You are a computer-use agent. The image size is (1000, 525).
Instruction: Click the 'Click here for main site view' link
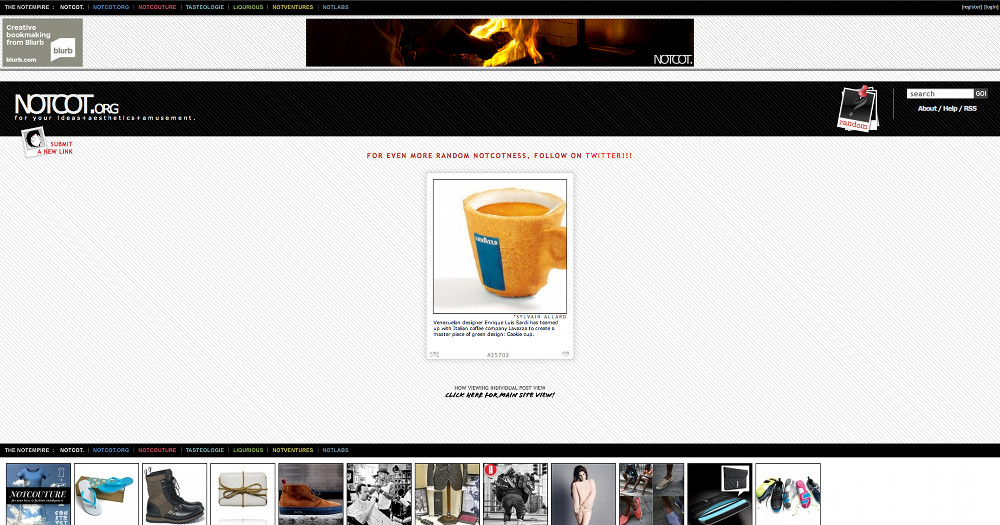(x=499, y=395)
